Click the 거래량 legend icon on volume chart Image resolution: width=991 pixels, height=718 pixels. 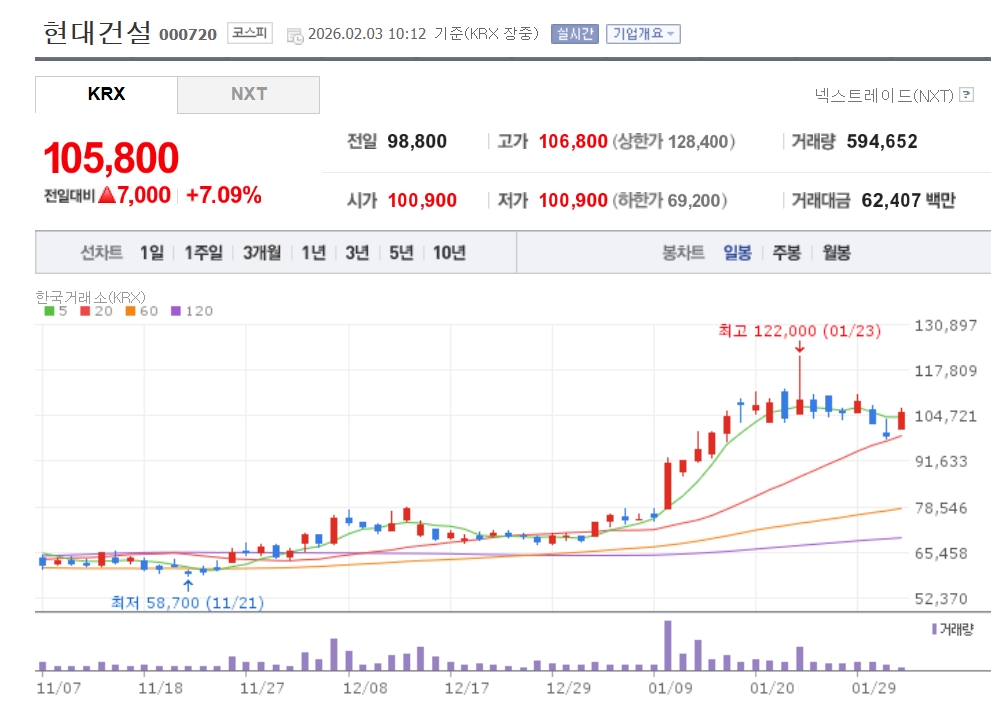pyautogui.click(x=934, y=629)
